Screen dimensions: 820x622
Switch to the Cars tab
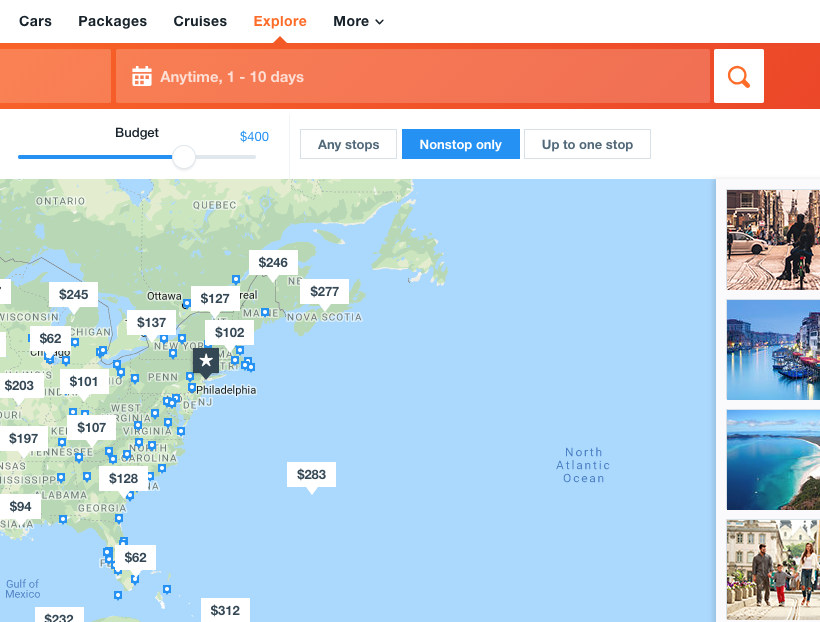[35, 21]
